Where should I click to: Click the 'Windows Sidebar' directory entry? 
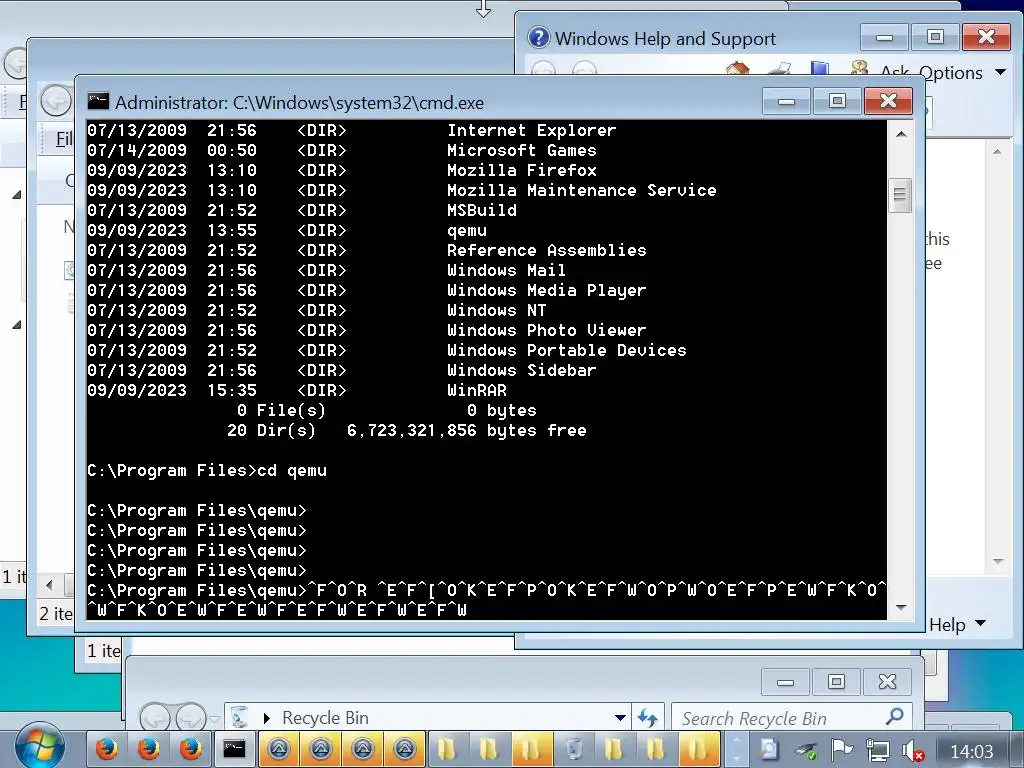pyautogui.click(x=521, y=370)
